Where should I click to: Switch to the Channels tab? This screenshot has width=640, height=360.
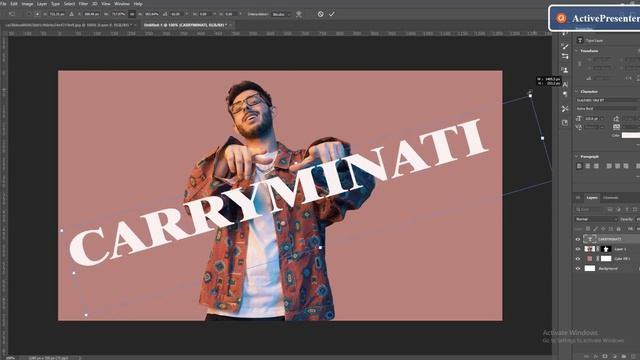coord(611,198)
